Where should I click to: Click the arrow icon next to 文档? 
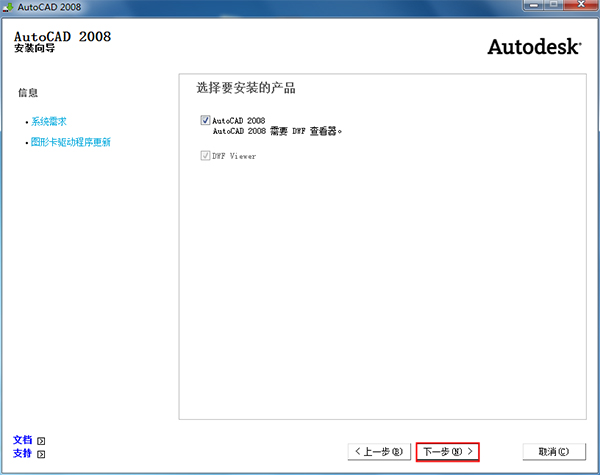click(42, 440)
